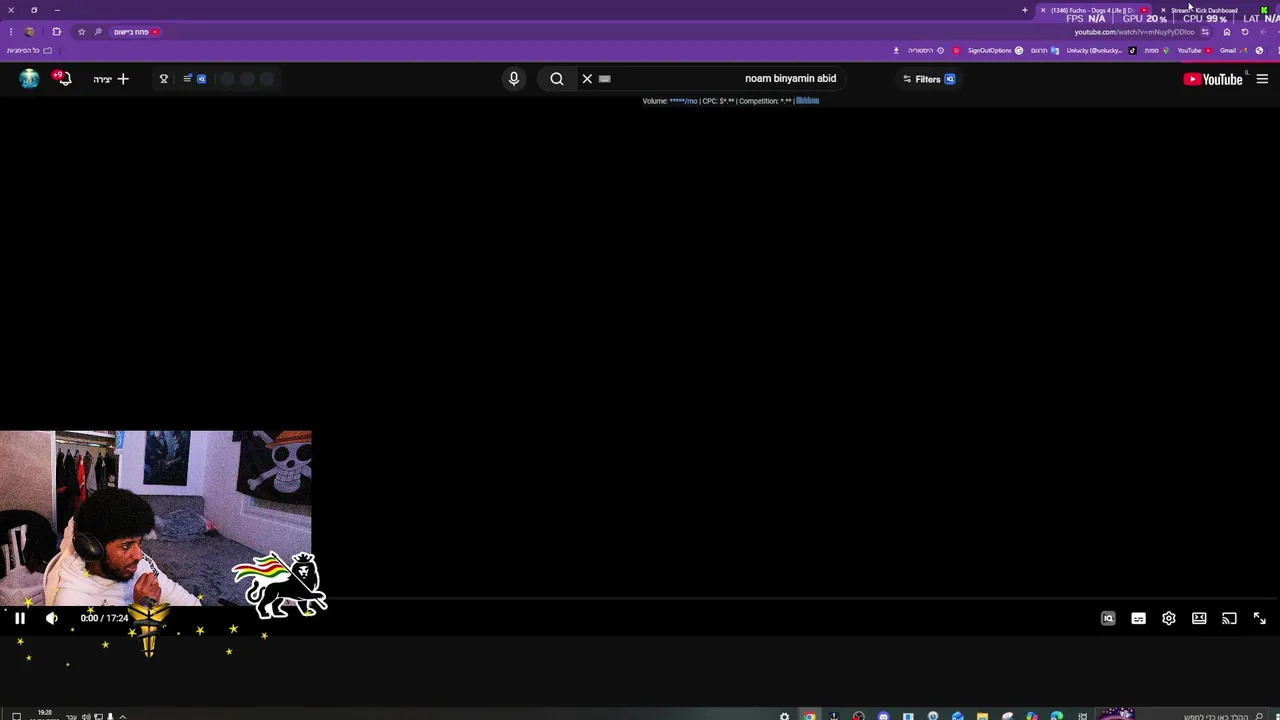This screenshot has height=720, width=1280.
Task: Open site information tune icon
Action: (x=1205, y=32)
